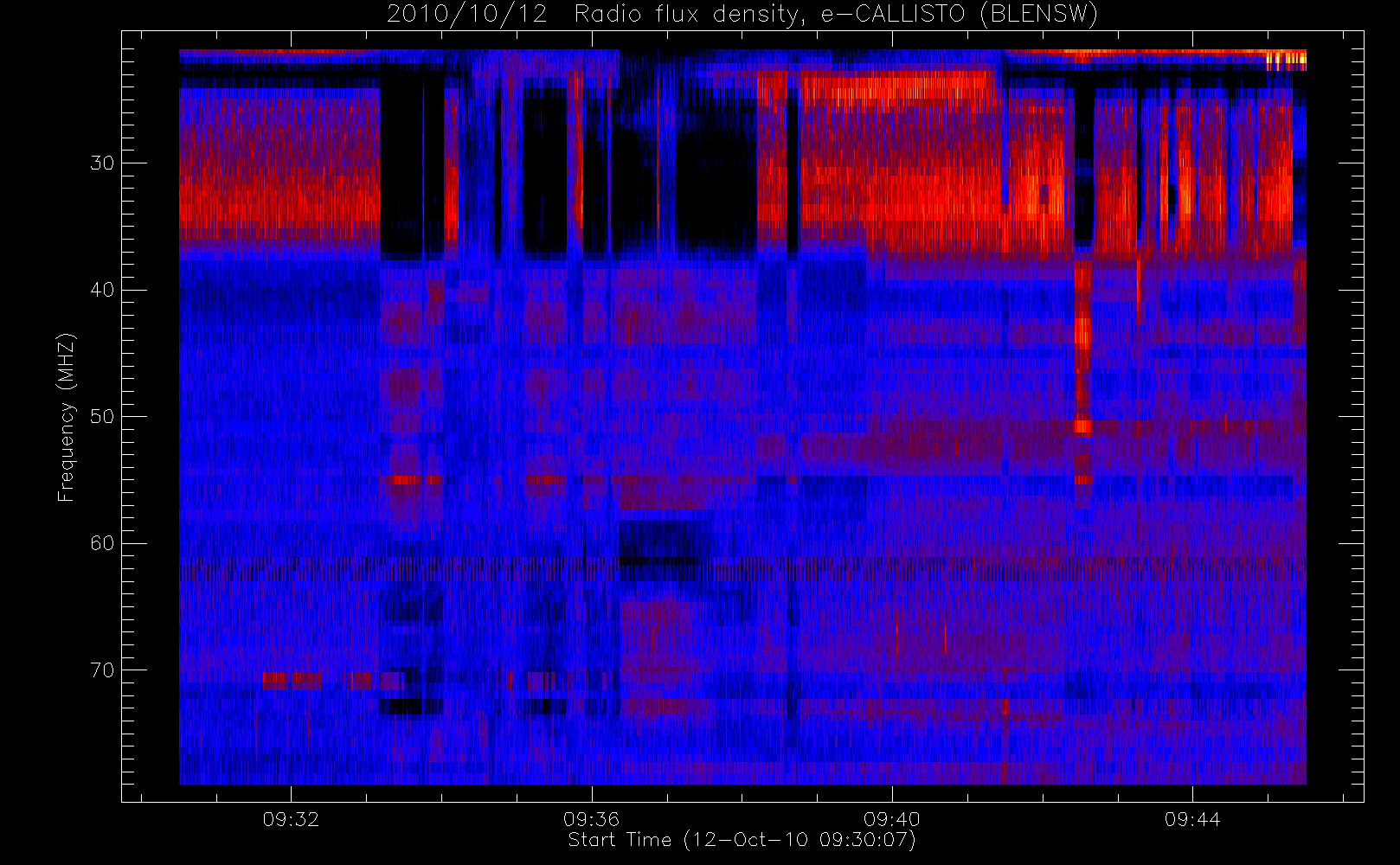Click the 50 MHz frequency tick label

click(x=102, y=417)
